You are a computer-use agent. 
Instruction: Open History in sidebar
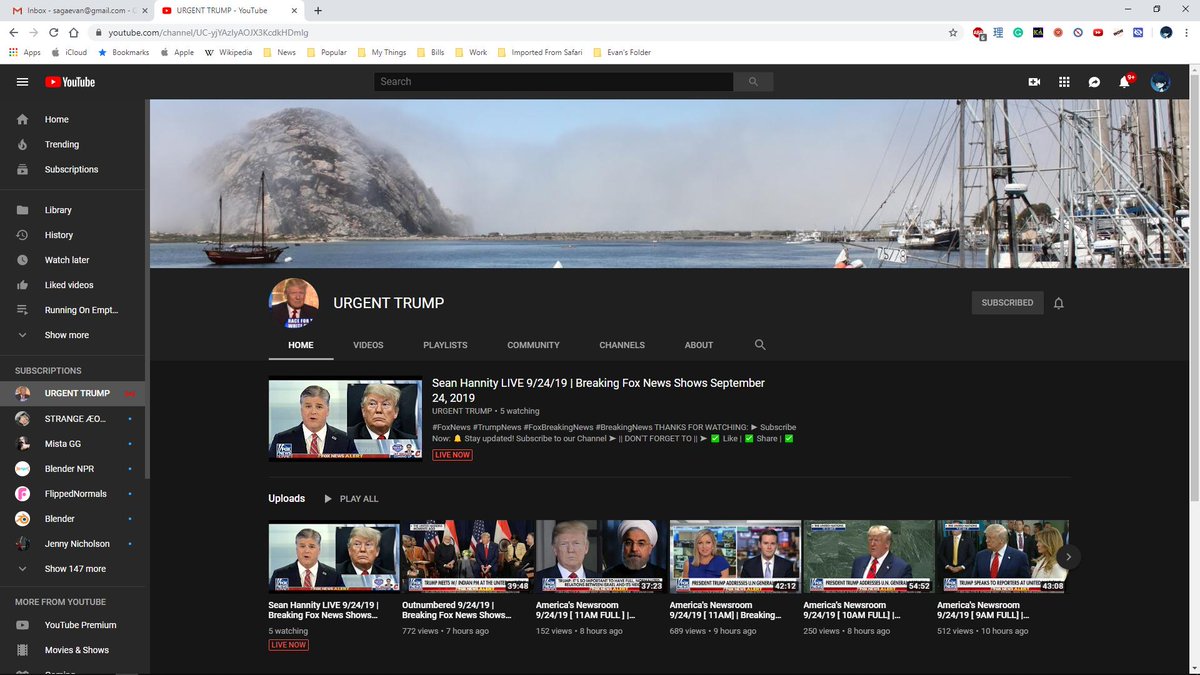click(x=74, y=235)
